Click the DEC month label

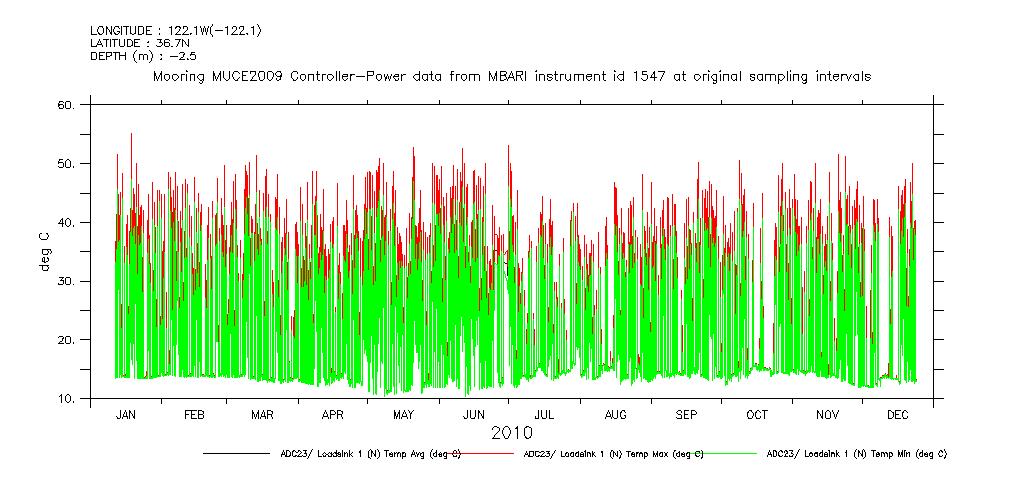[x=897, y=414]
